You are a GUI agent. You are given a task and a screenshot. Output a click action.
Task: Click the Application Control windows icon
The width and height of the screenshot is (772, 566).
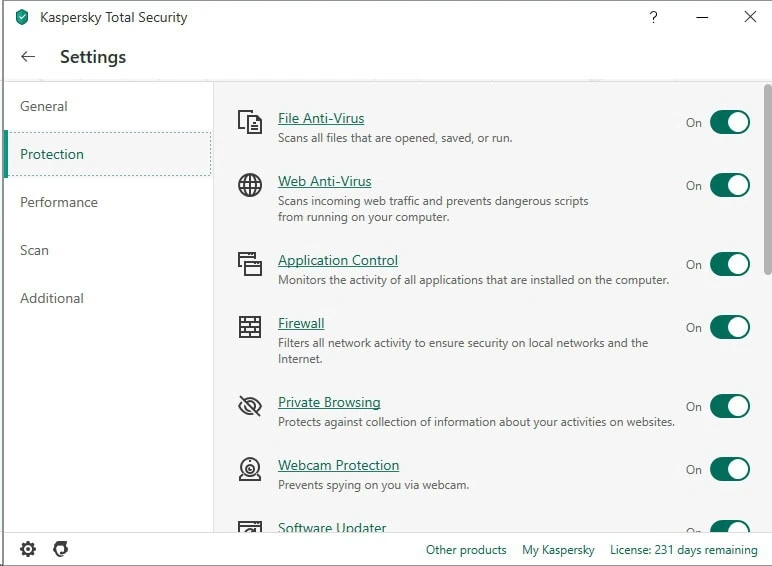click(x=249, y=264)
